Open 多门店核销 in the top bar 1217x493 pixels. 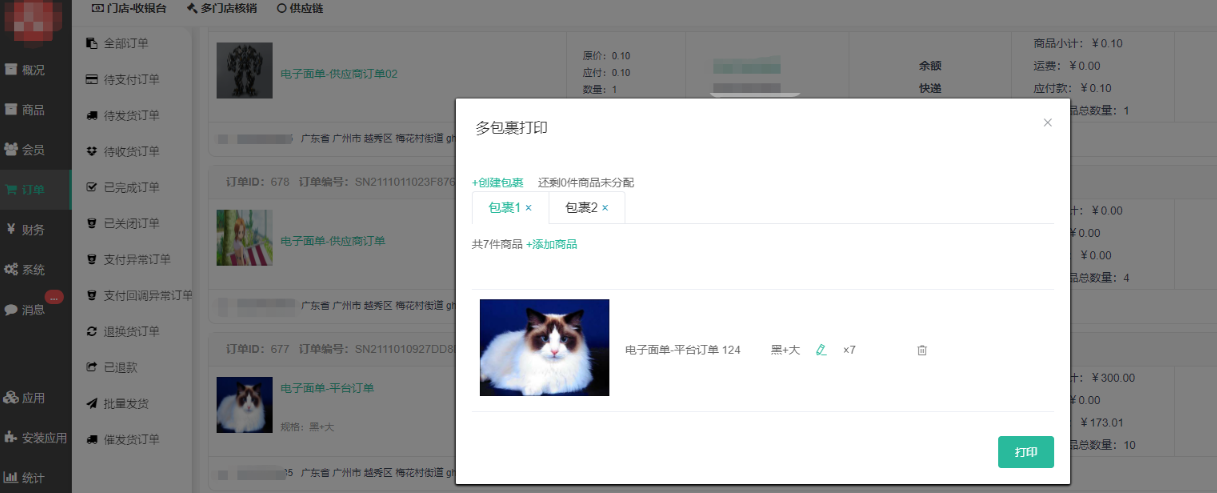coord(221,8)
